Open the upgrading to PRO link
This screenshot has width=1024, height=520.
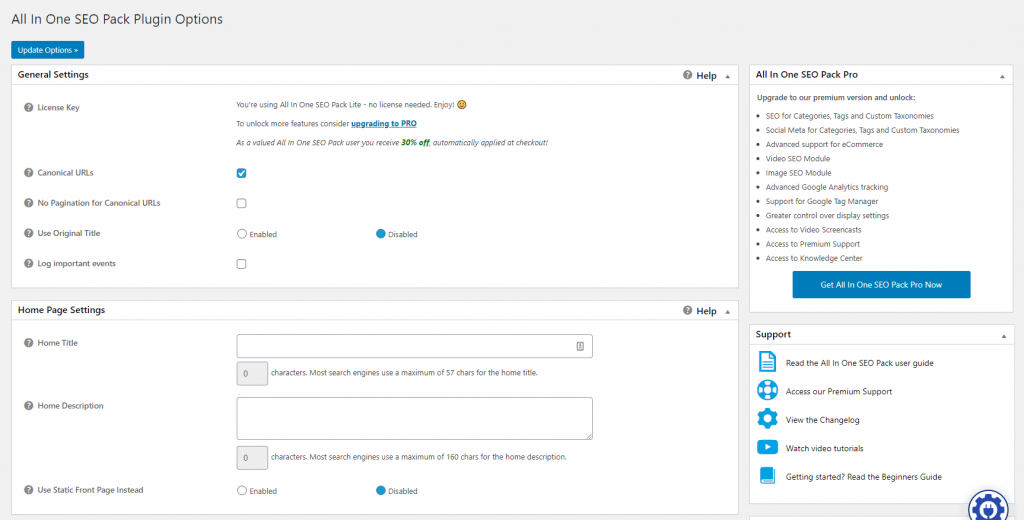(384, 124)
